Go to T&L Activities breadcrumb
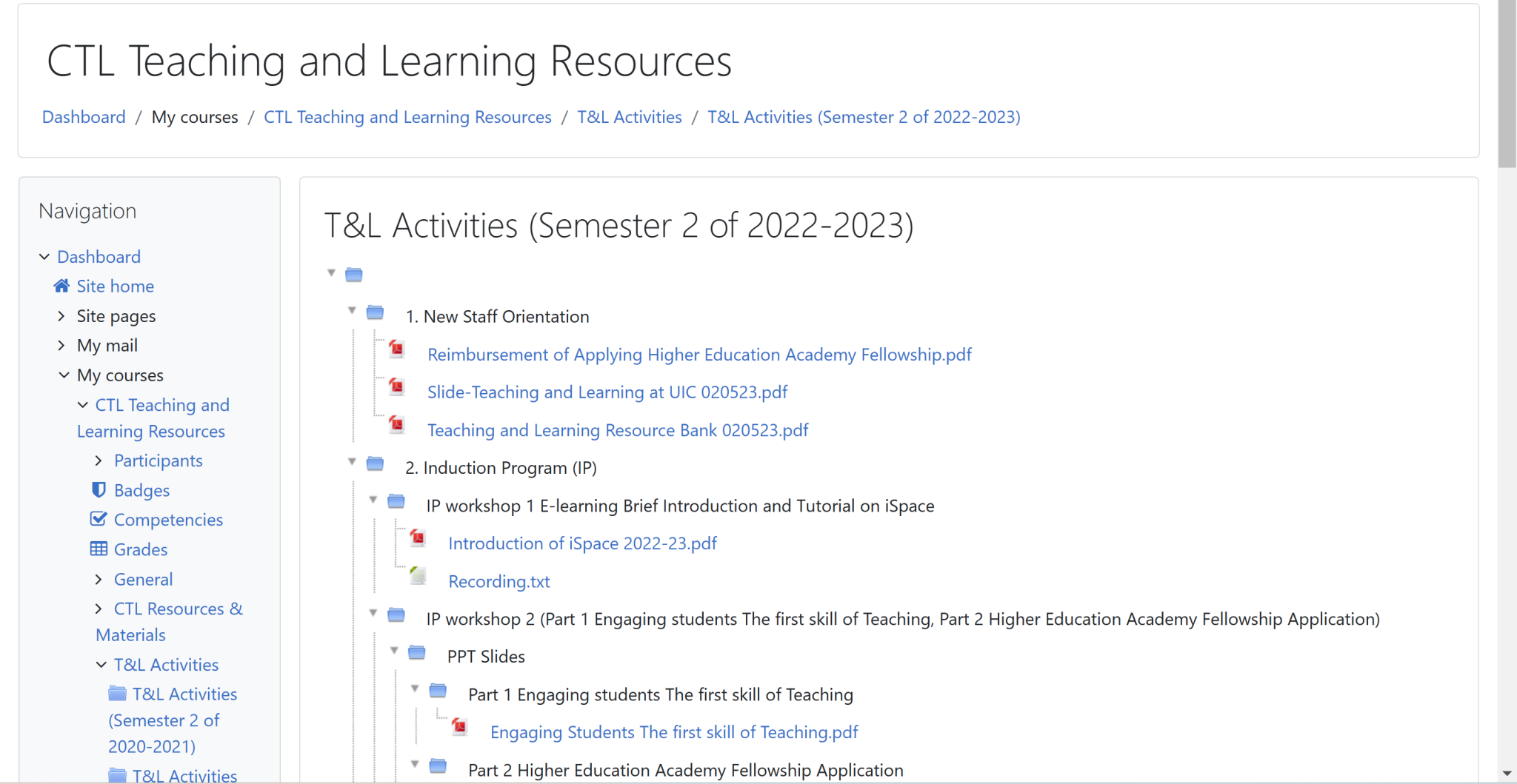 click(629, 117)
